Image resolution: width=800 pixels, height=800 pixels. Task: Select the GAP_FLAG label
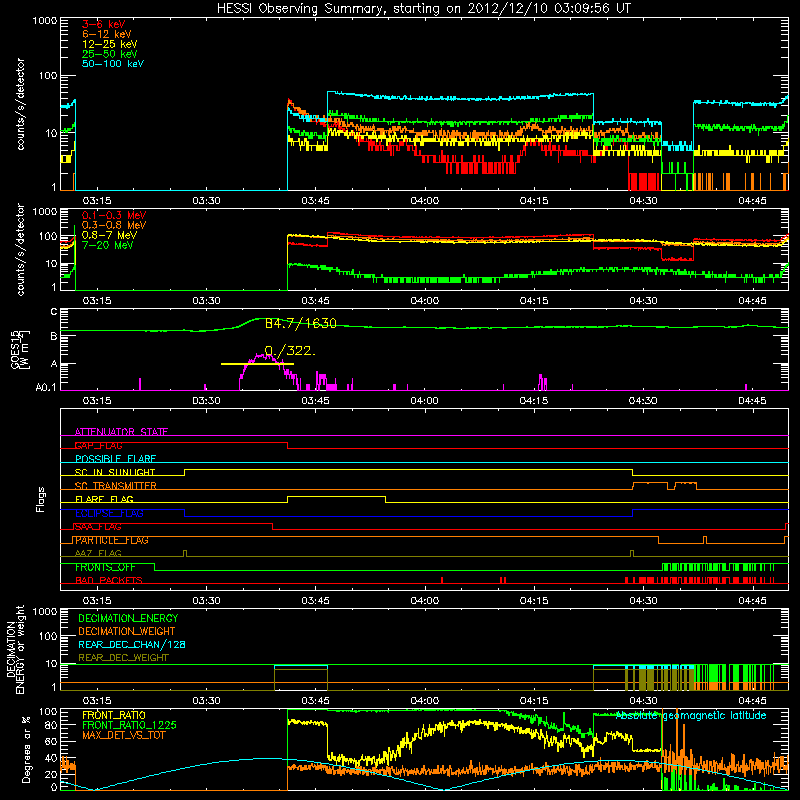click(98, 445)
